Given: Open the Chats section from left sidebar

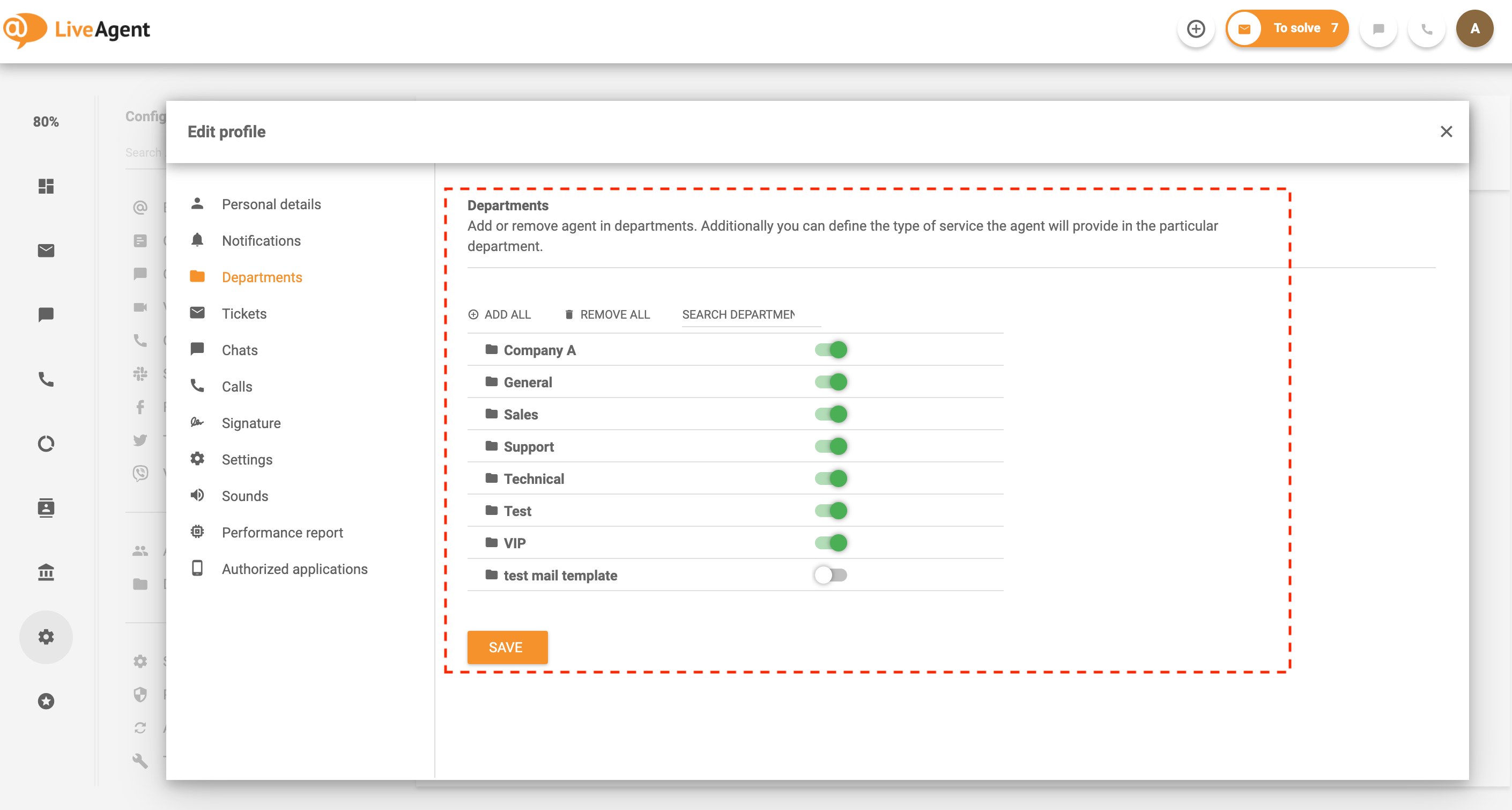Looking at the screenshot, I should coord(46,314).
